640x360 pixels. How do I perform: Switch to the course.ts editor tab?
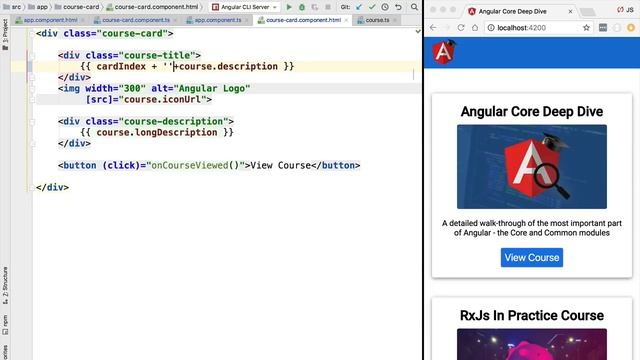377,20
